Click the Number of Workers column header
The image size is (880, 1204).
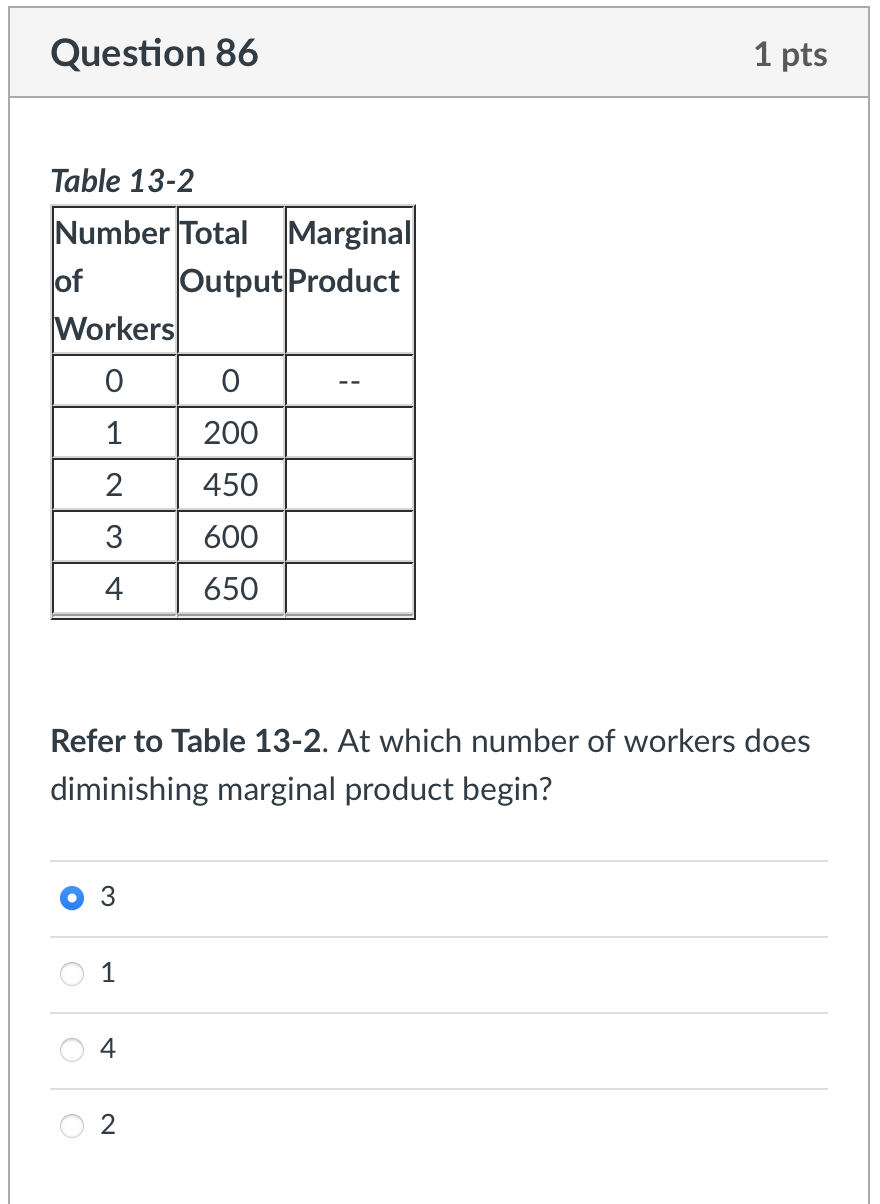(113, 281)
